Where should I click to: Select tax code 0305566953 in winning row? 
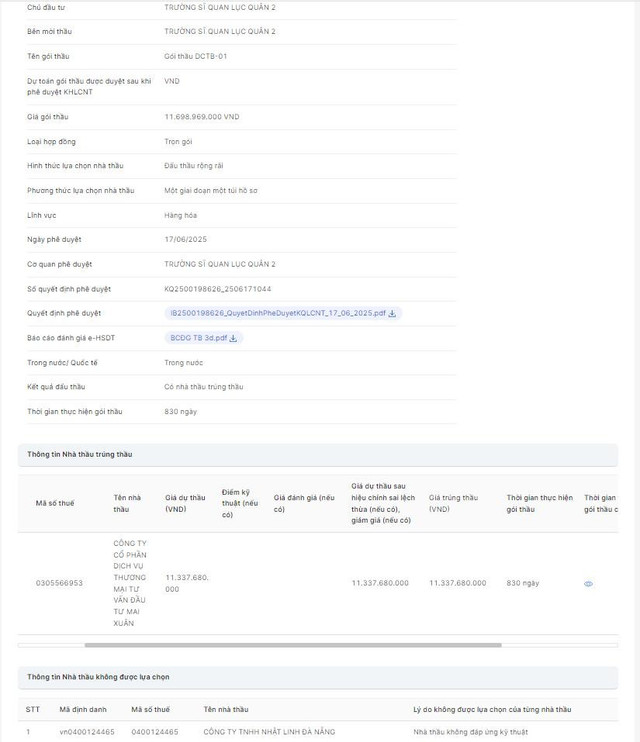click(x=59, y=582)
